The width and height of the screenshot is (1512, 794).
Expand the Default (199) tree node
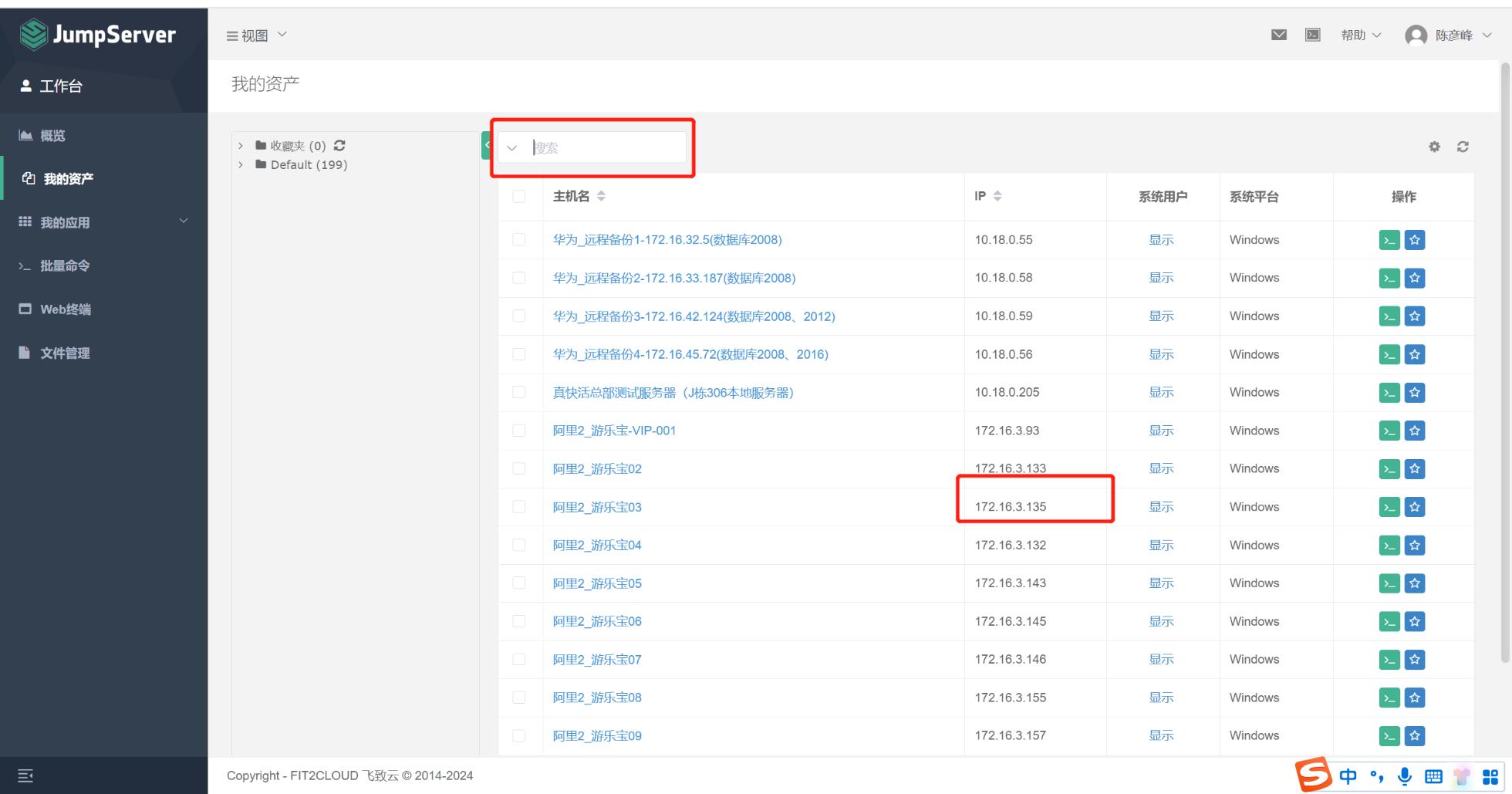coord(241,164)
